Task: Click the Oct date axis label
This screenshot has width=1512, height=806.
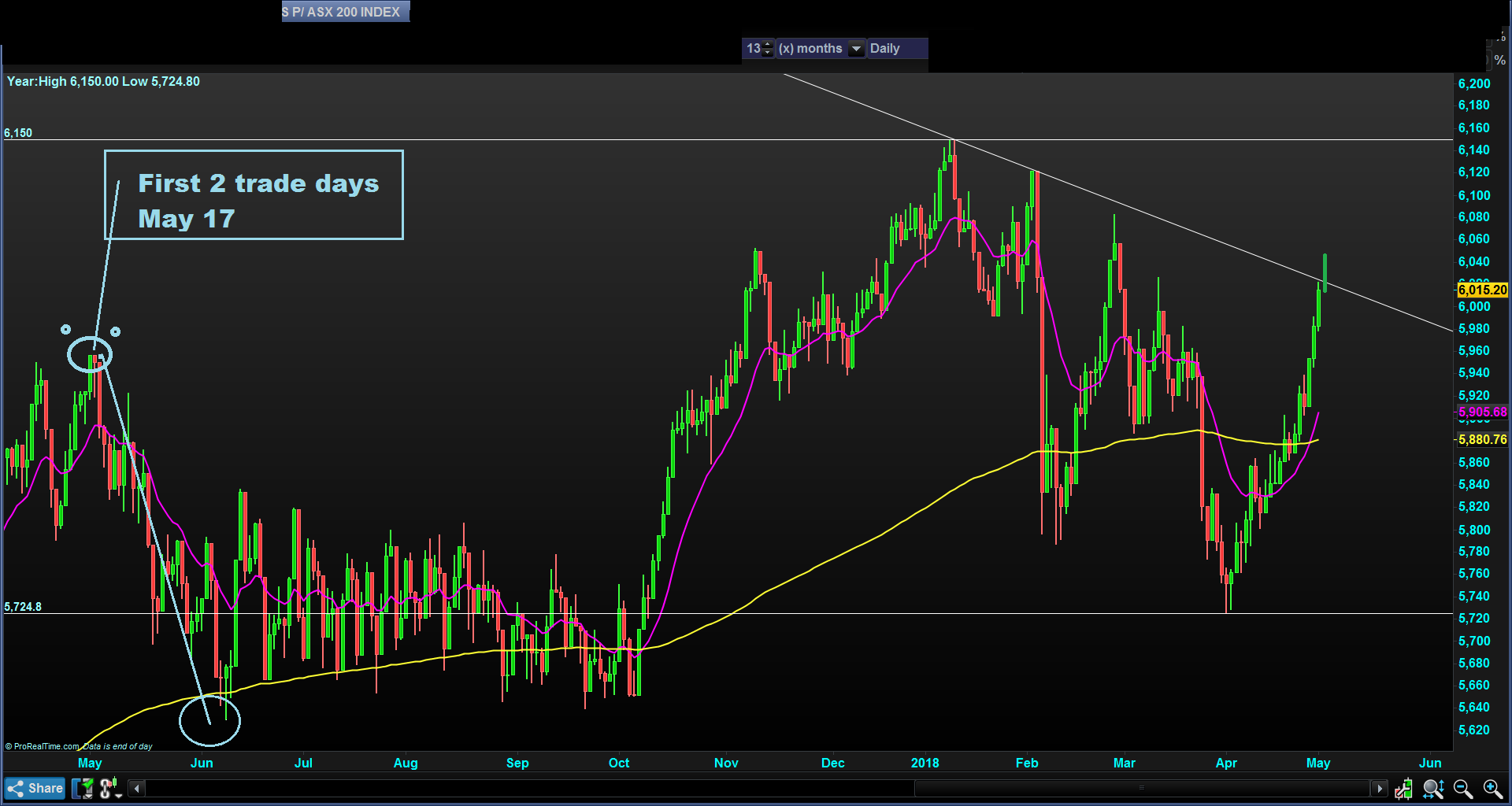Action: [x=619, y=763]
